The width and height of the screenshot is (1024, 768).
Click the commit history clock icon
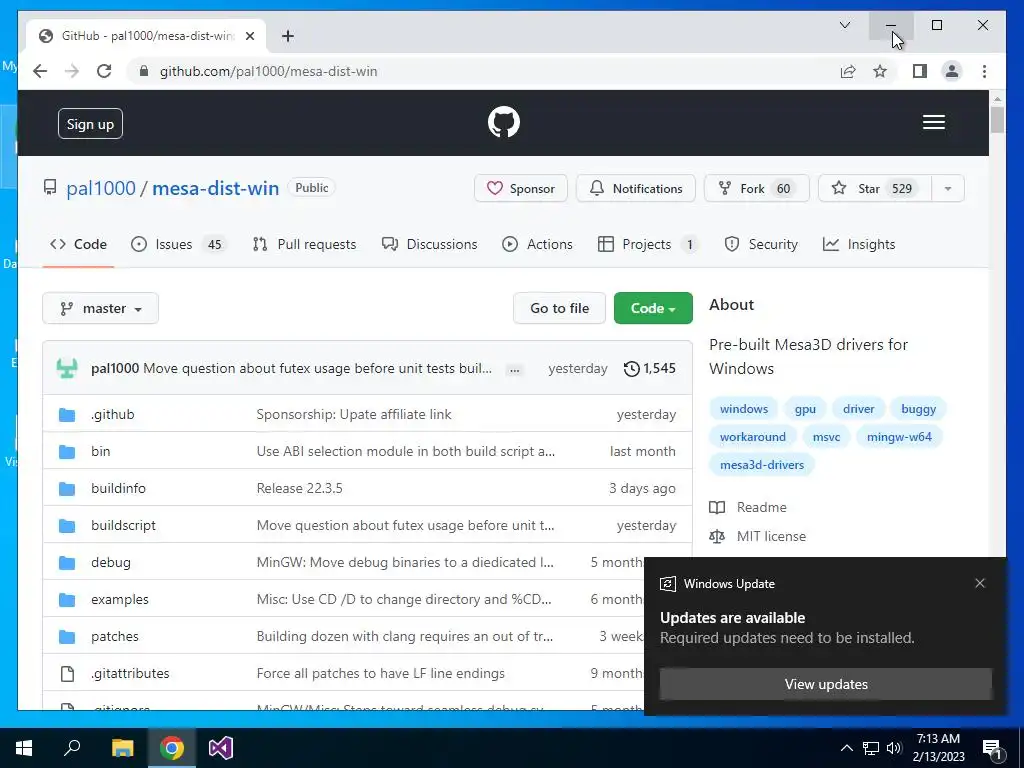pyautogui.click(x=632, y=368)
